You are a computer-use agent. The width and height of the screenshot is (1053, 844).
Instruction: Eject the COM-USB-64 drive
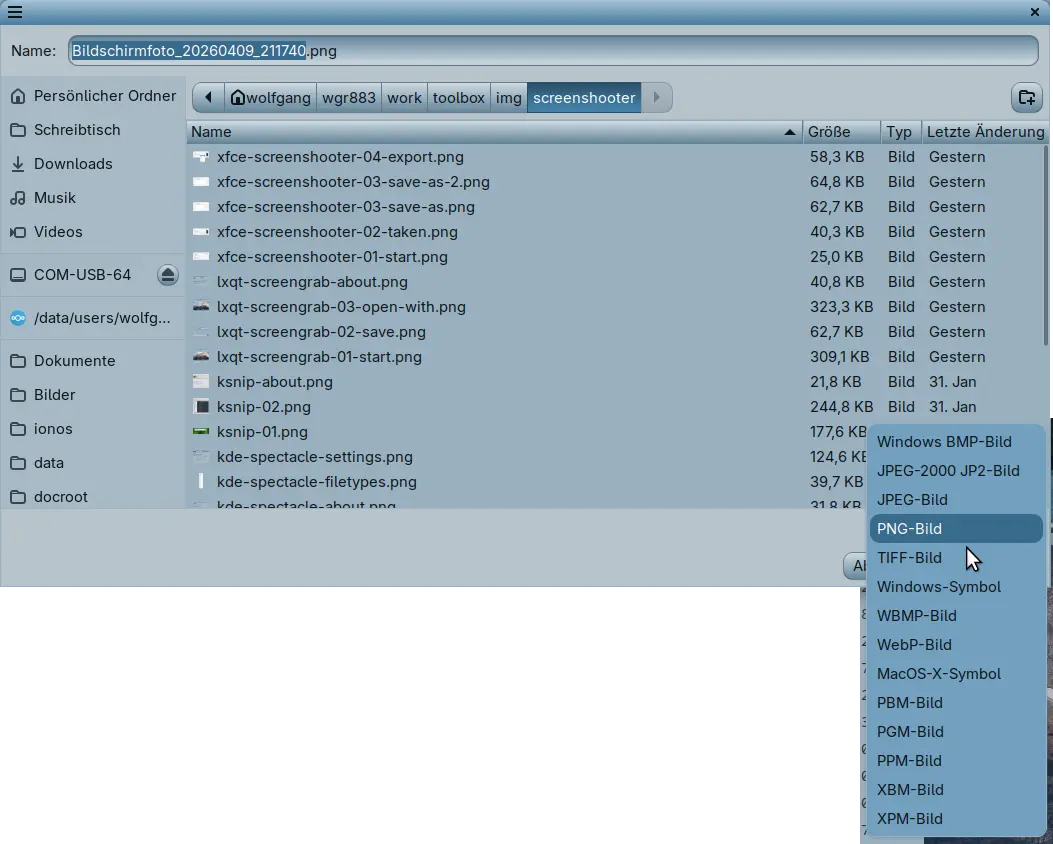point(168,275)
